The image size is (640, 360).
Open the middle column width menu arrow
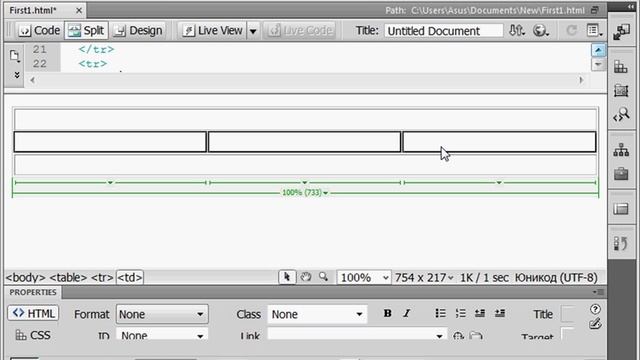click(x=304, y=182)
